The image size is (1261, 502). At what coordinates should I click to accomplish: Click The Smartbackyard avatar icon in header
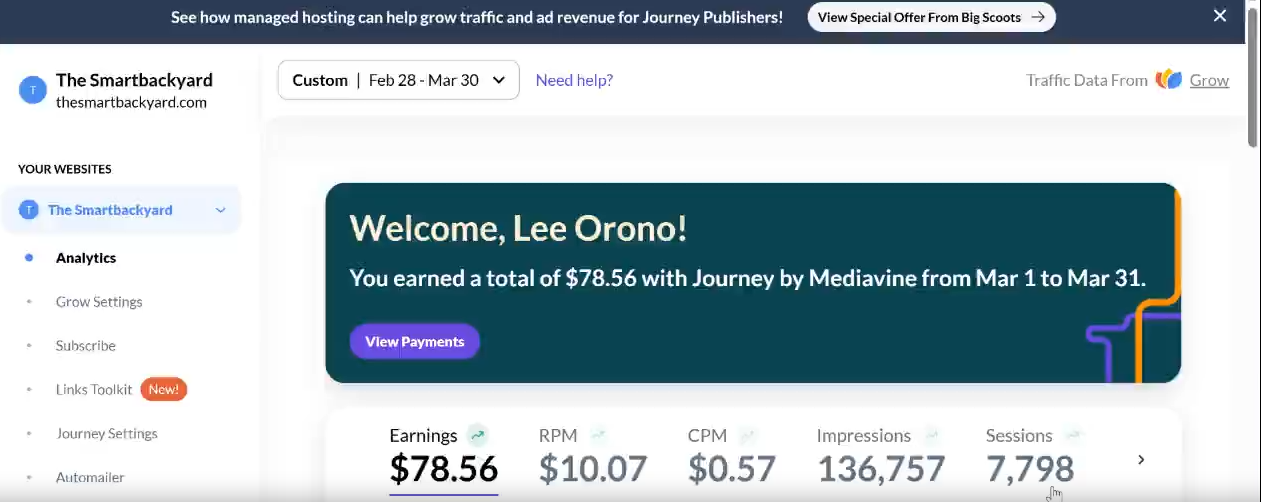click(x=33, y=89)
